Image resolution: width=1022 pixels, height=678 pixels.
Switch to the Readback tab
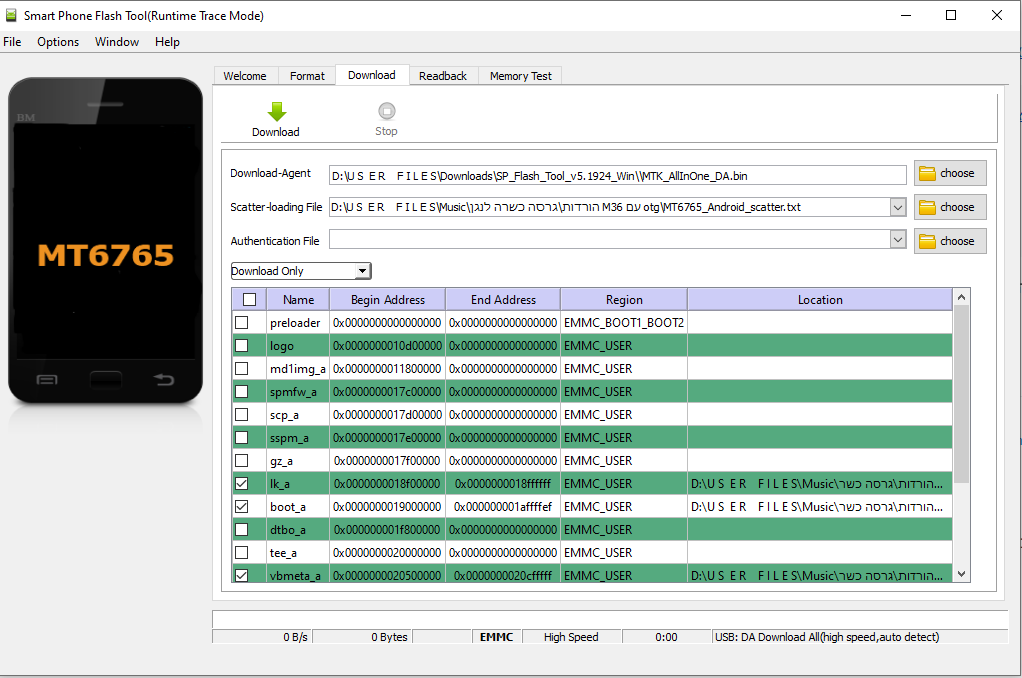pyautogui.click(x=442, y=76)
